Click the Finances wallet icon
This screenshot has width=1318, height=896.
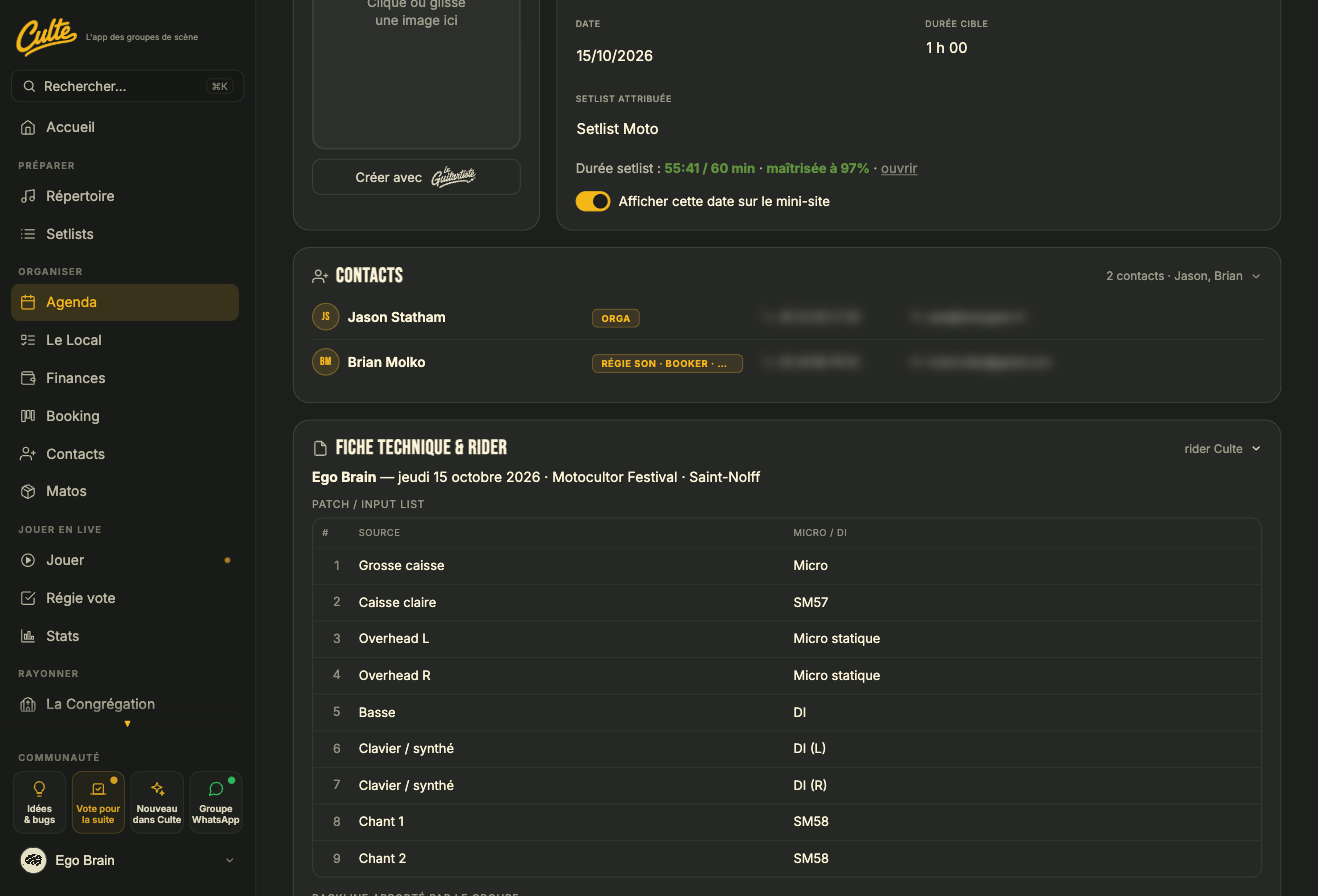tap(28, 378)
